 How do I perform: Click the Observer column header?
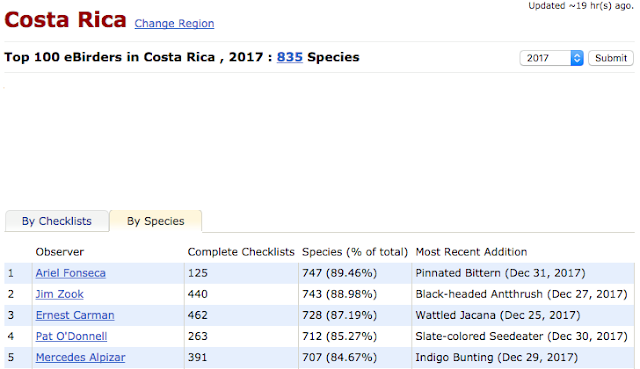(x=60, y=252)
